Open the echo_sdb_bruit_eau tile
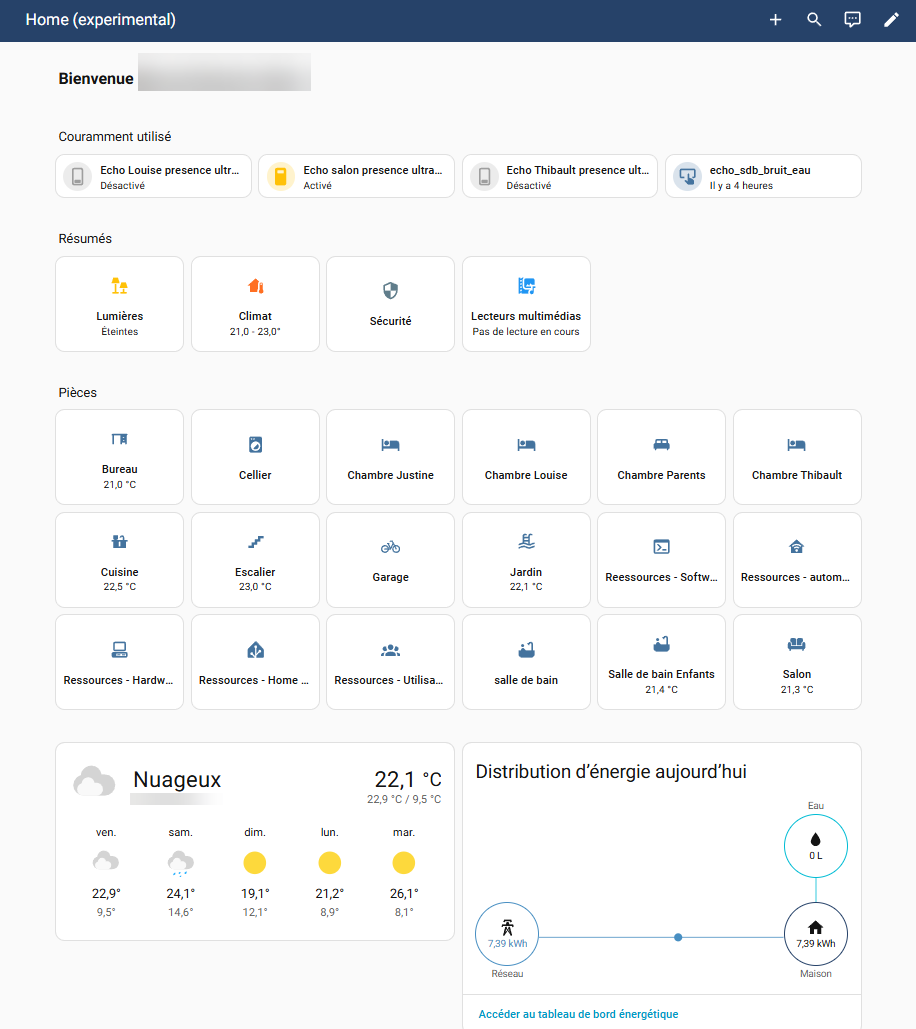 coord(762,176)
